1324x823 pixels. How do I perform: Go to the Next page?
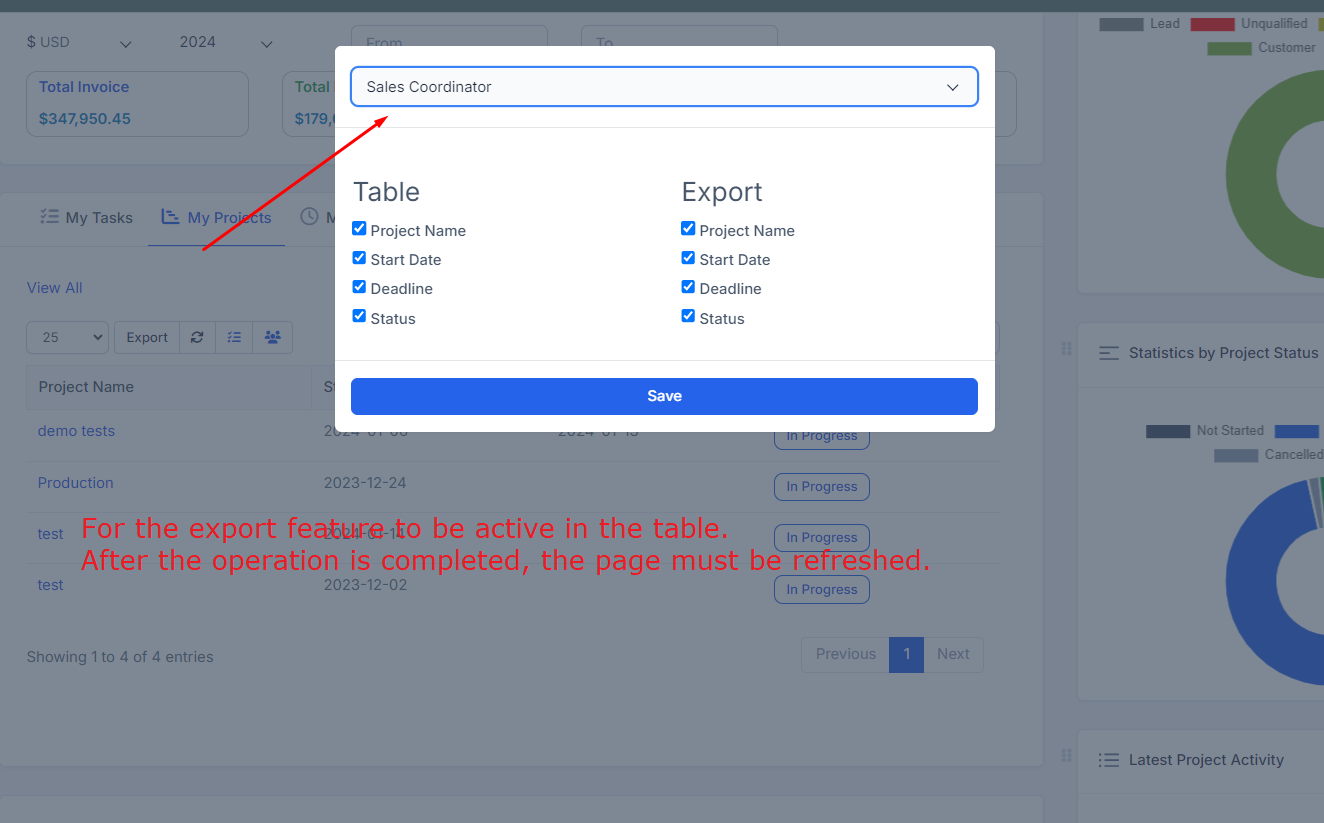click(953, 654)
